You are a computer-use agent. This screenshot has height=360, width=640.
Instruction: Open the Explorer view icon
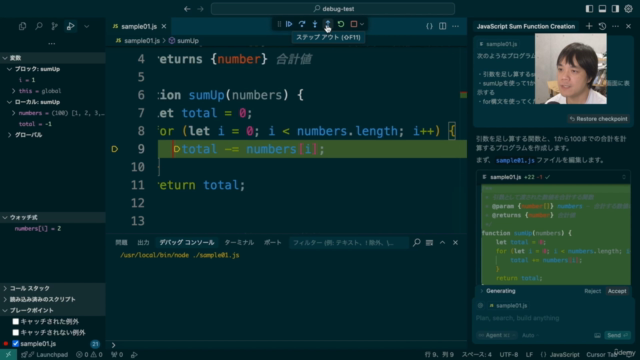click(22, 26)
